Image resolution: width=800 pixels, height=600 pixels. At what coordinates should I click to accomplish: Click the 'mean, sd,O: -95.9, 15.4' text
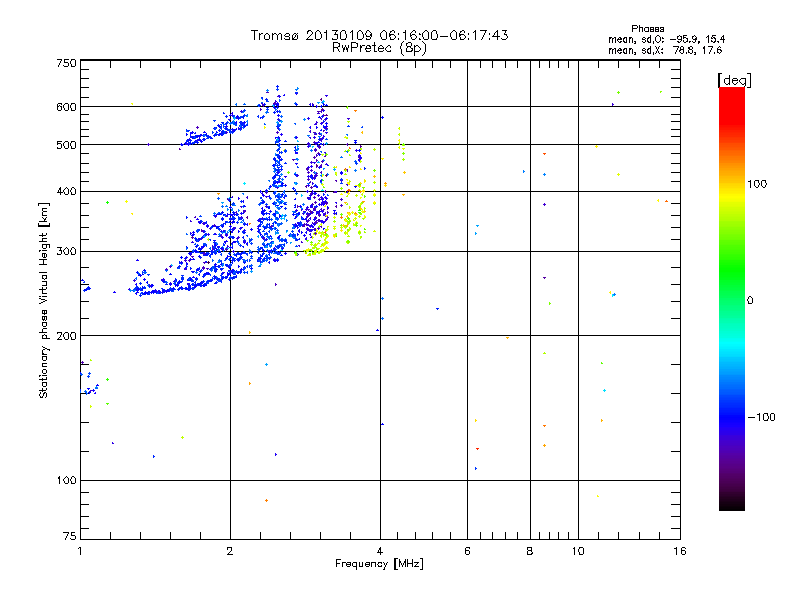[x=666, y=39]
